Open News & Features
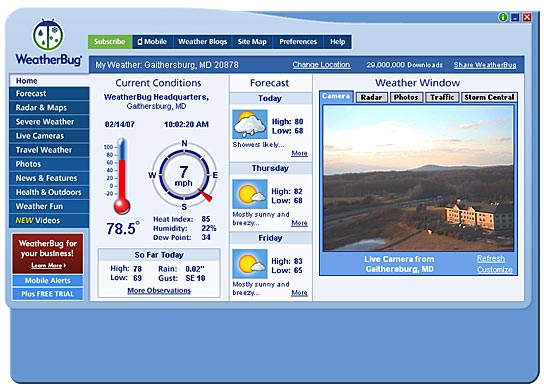The width and height of the screenshot is (544, 390). (x=49, y=178)
